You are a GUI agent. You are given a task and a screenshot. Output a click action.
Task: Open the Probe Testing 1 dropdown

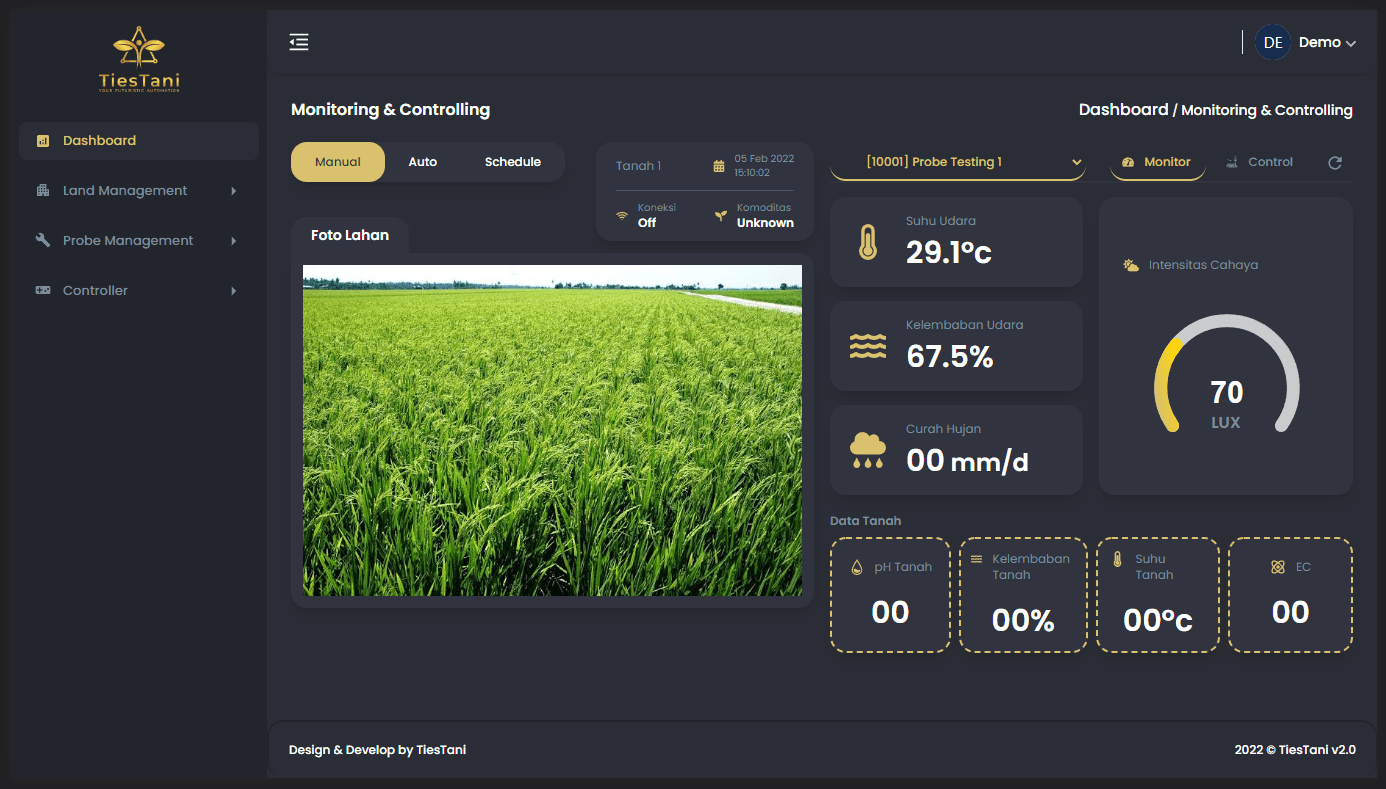click(957, 162)
